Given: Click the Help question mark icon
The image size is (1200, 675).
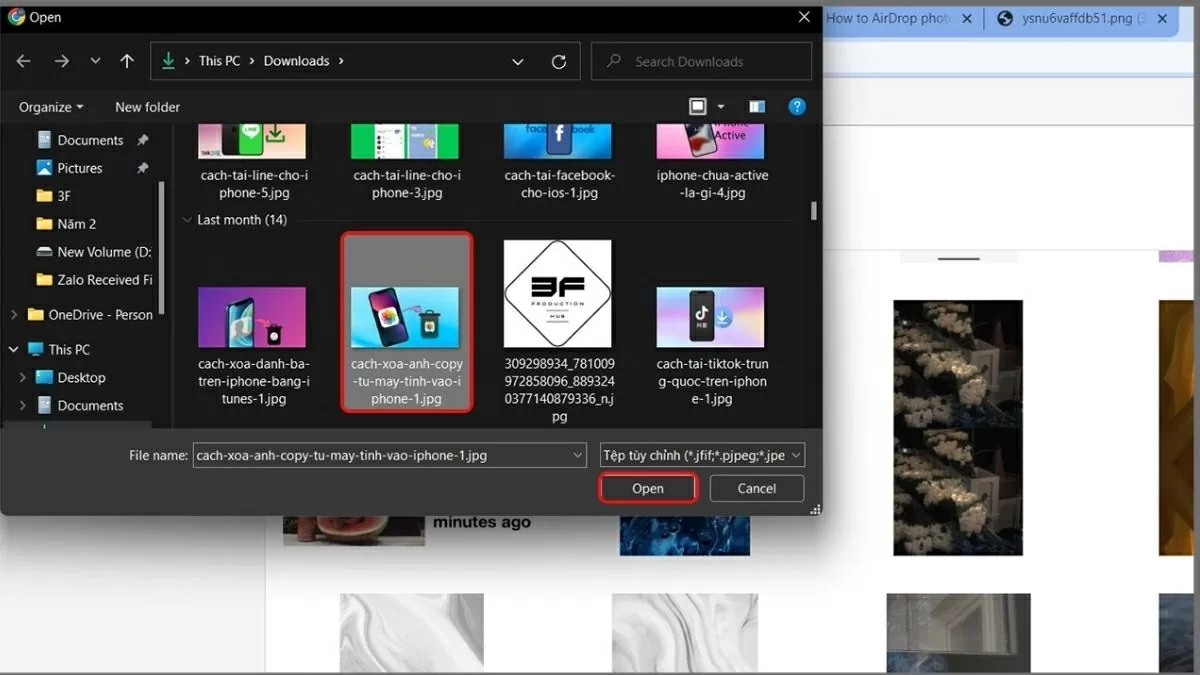Looking at the screenshot, I should (796, 106).
